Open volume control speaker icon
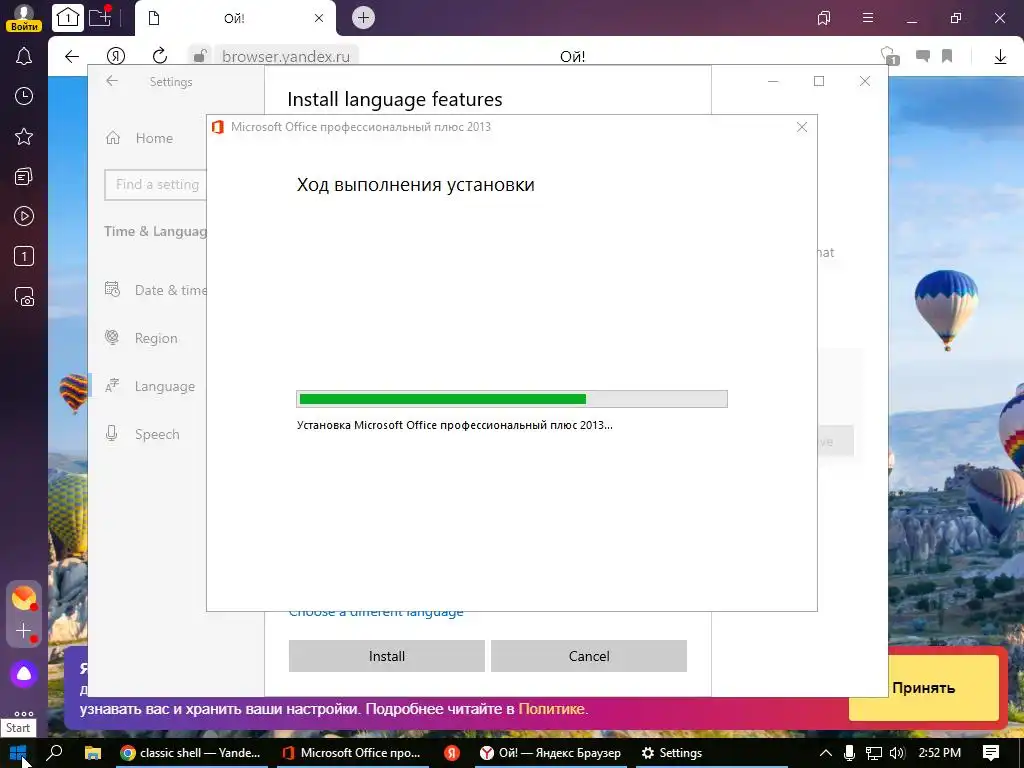Screen dimensions: 1024x768 [897, 753]
